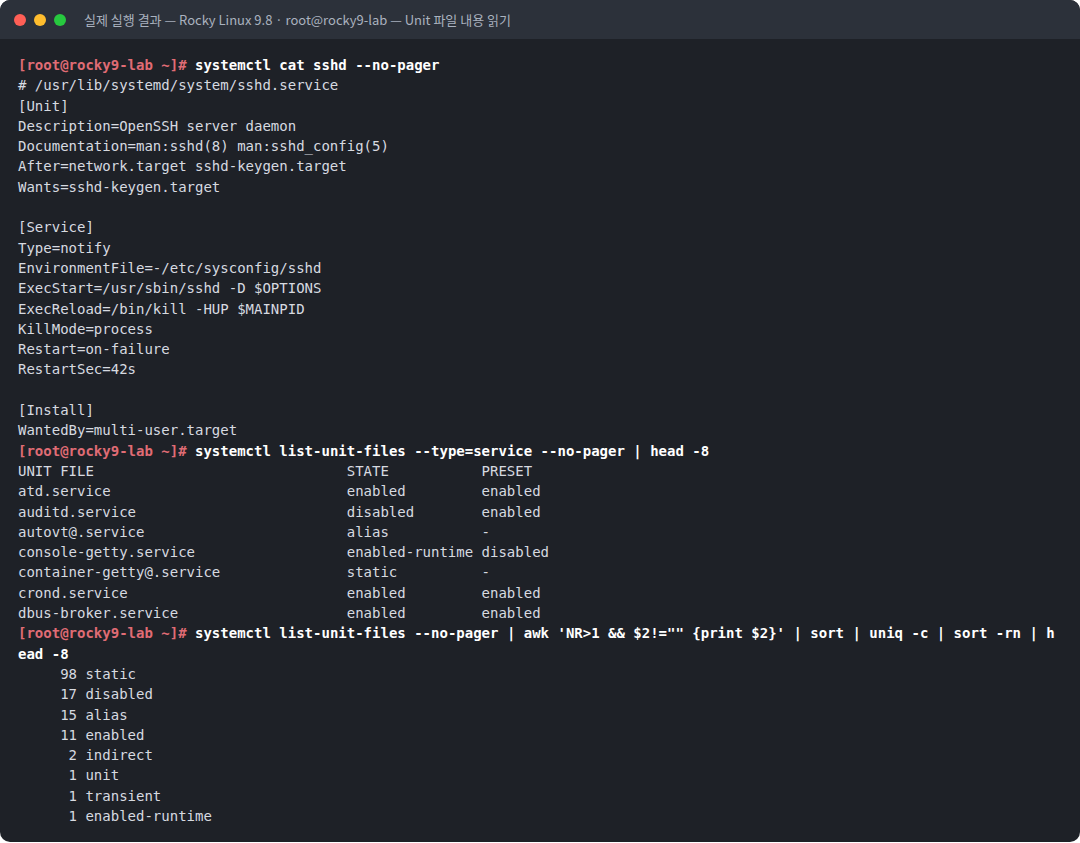The image size is (1080, 843).
Task: Click 'After=network.target sshd-keygen.target' line
Action: point(182,167)
